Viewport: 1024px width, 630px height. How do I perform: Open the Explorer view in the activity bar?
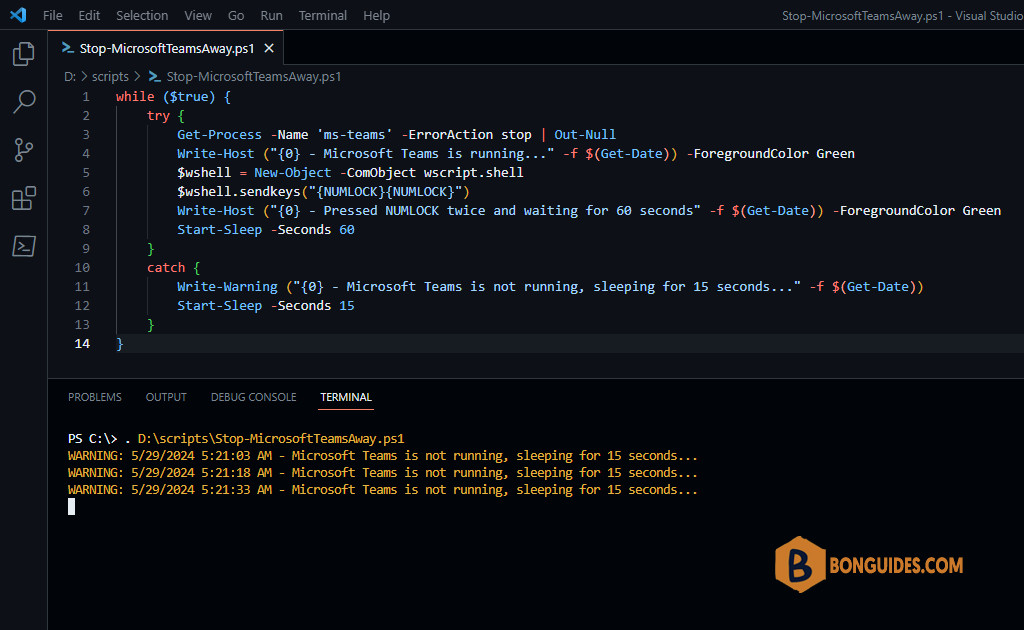click(x=24, y=54)
